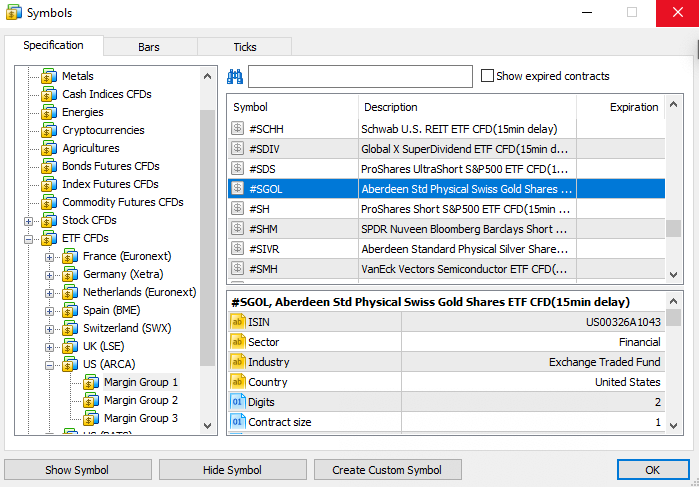Viewport: 699px width, 487px height.
Task: Click the Stock CFDs folder icon
Action: point(49,220)
